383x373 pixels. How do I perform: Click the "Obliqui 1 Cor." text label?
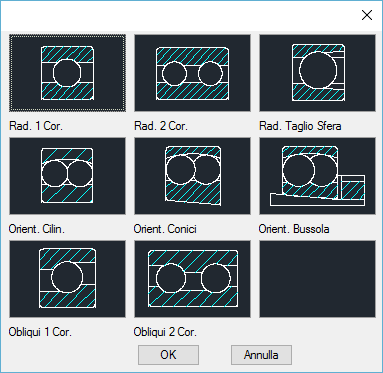tap(40, 332)
